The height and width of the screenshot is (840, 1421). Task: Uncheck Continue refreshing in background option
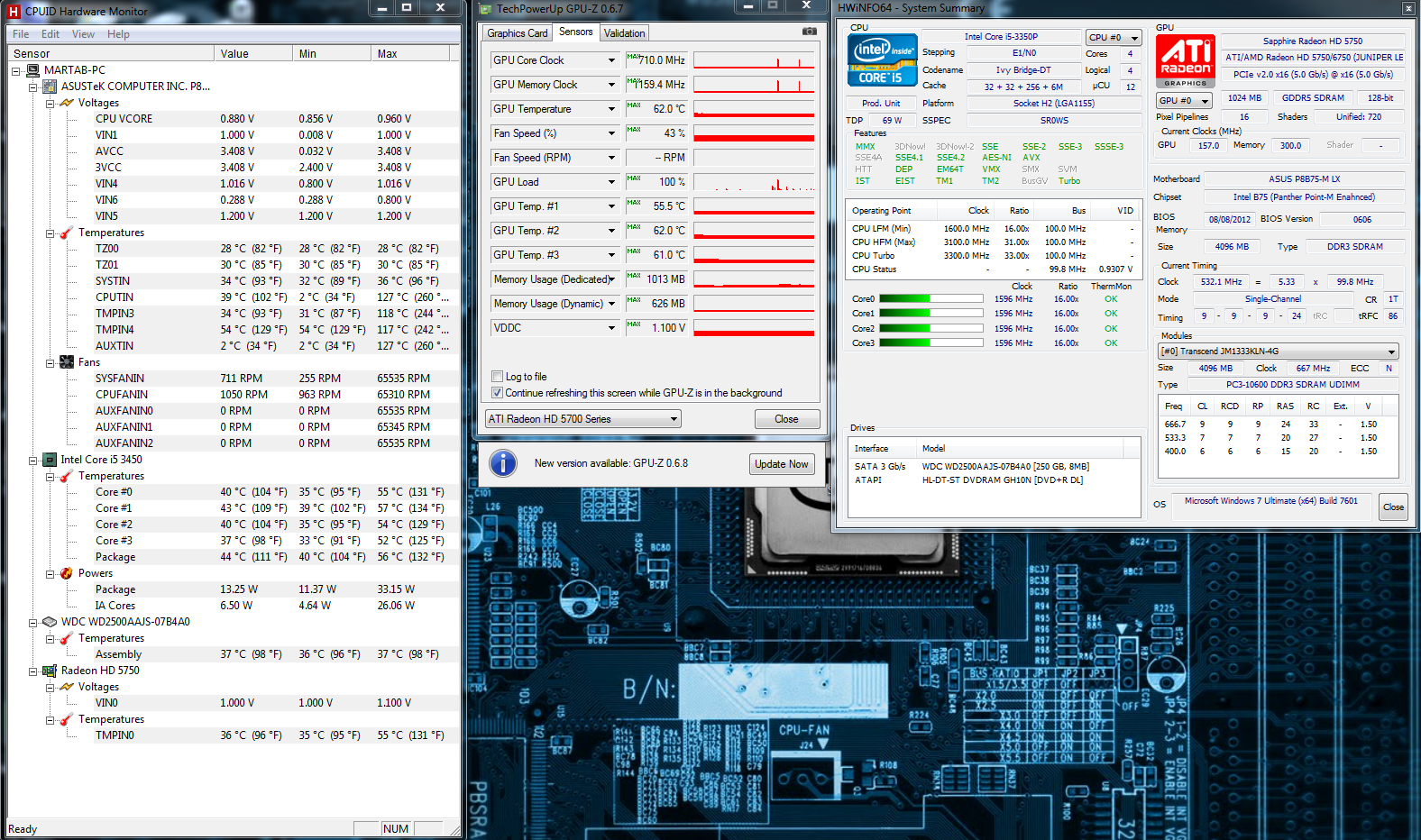click(x=497, y=393)
